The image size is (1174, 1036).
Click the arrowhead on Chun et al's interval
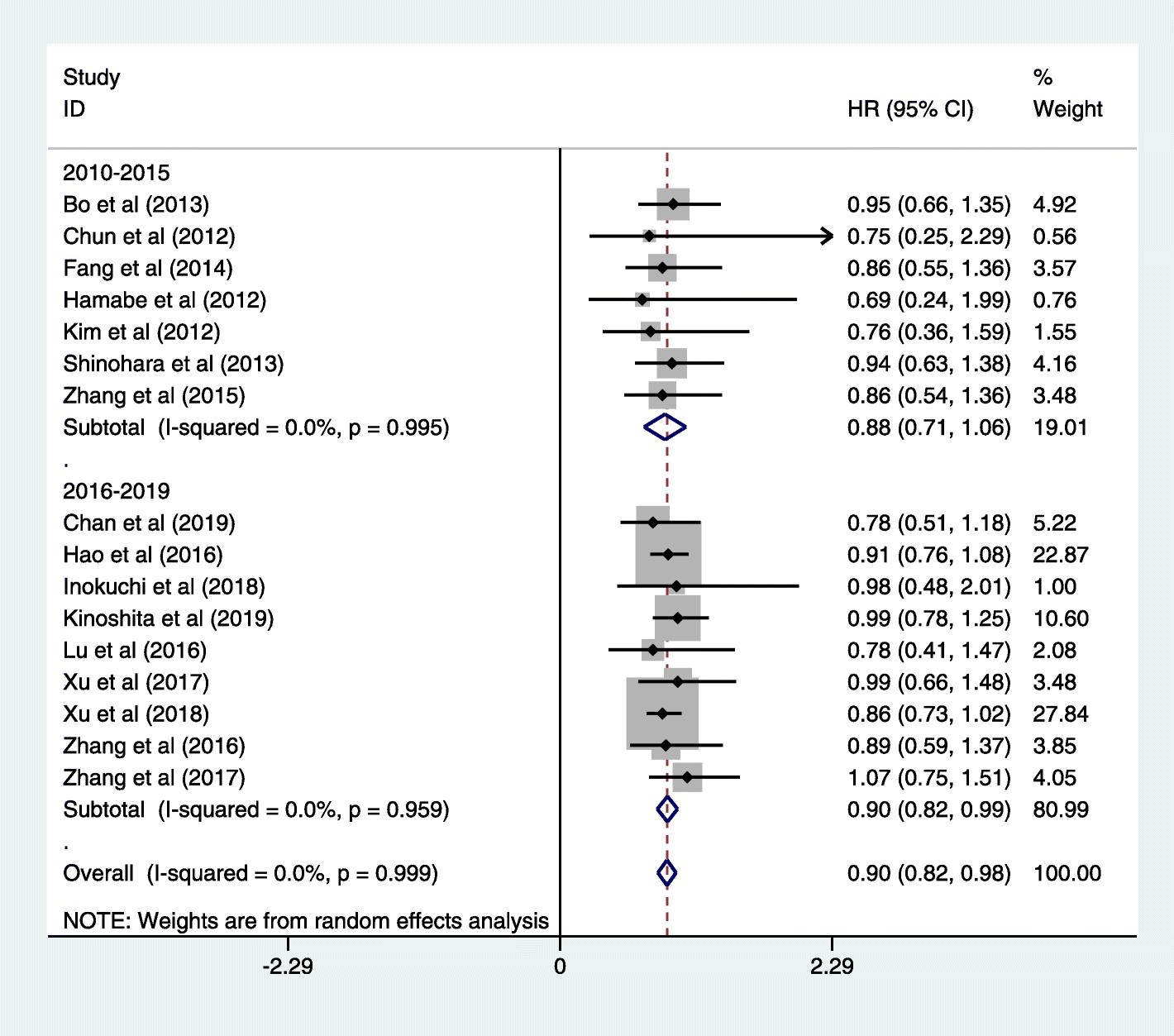[826, 236]
